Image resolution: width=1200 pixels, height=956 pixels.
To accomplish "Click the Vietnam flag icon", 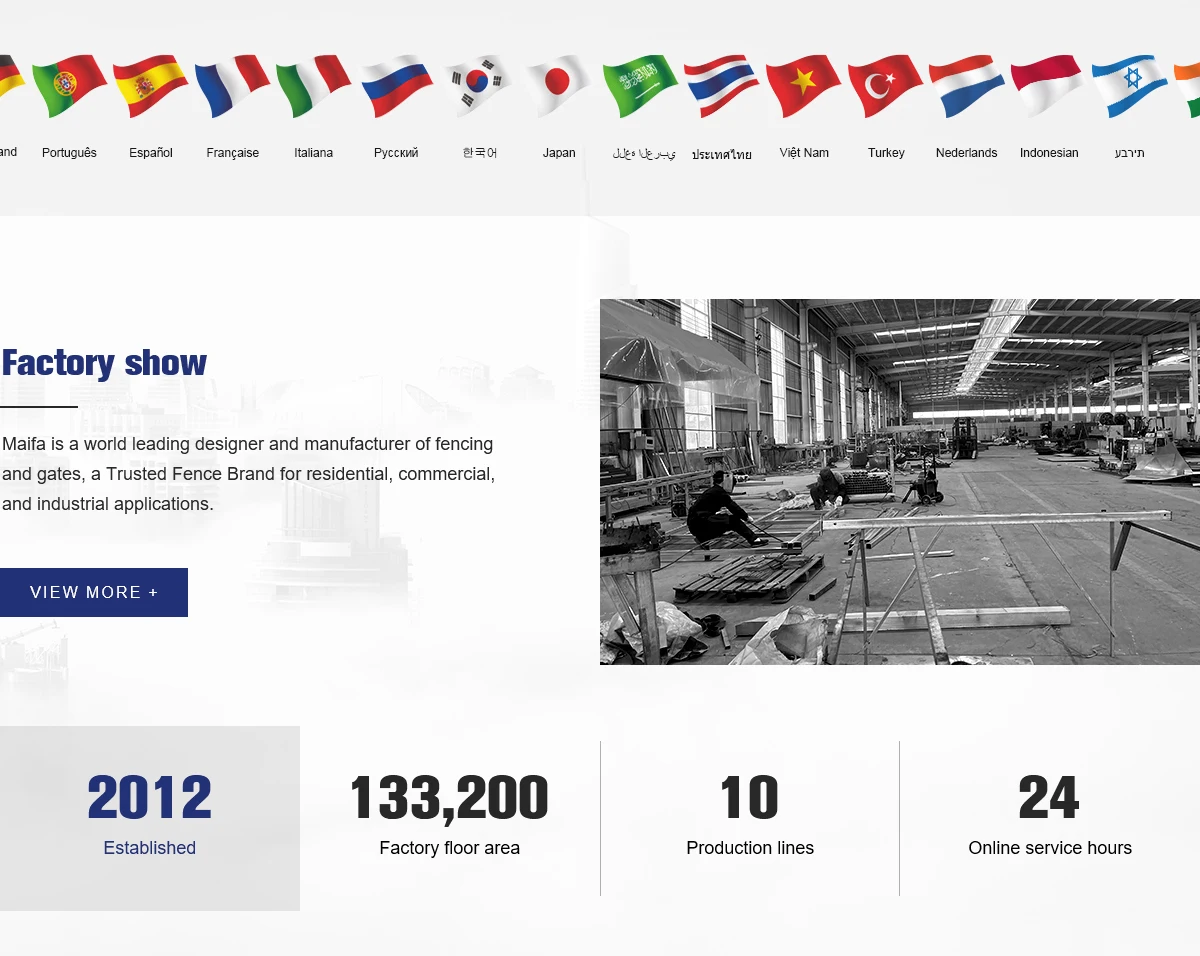I will [x=804, y=85].
